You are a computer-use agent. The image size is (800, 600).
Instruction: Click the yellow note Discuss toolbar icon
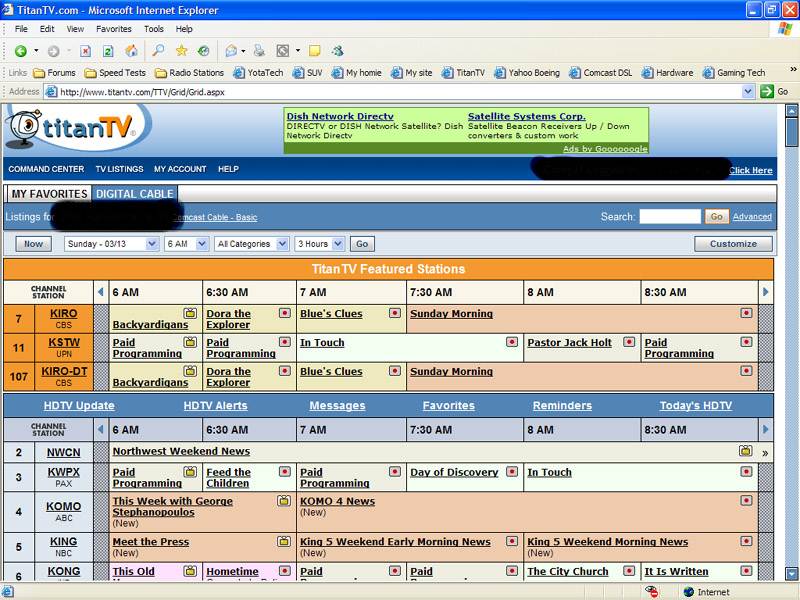point(315,51)
